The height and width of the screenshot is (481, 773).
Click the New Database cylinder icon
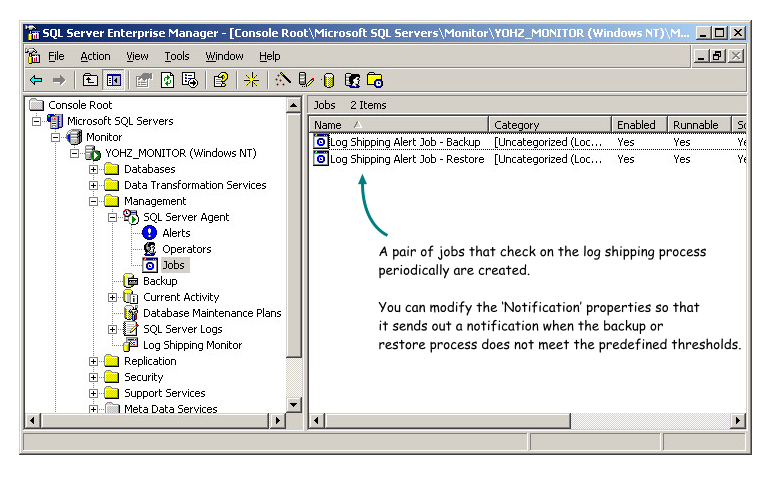pos(329,80)
